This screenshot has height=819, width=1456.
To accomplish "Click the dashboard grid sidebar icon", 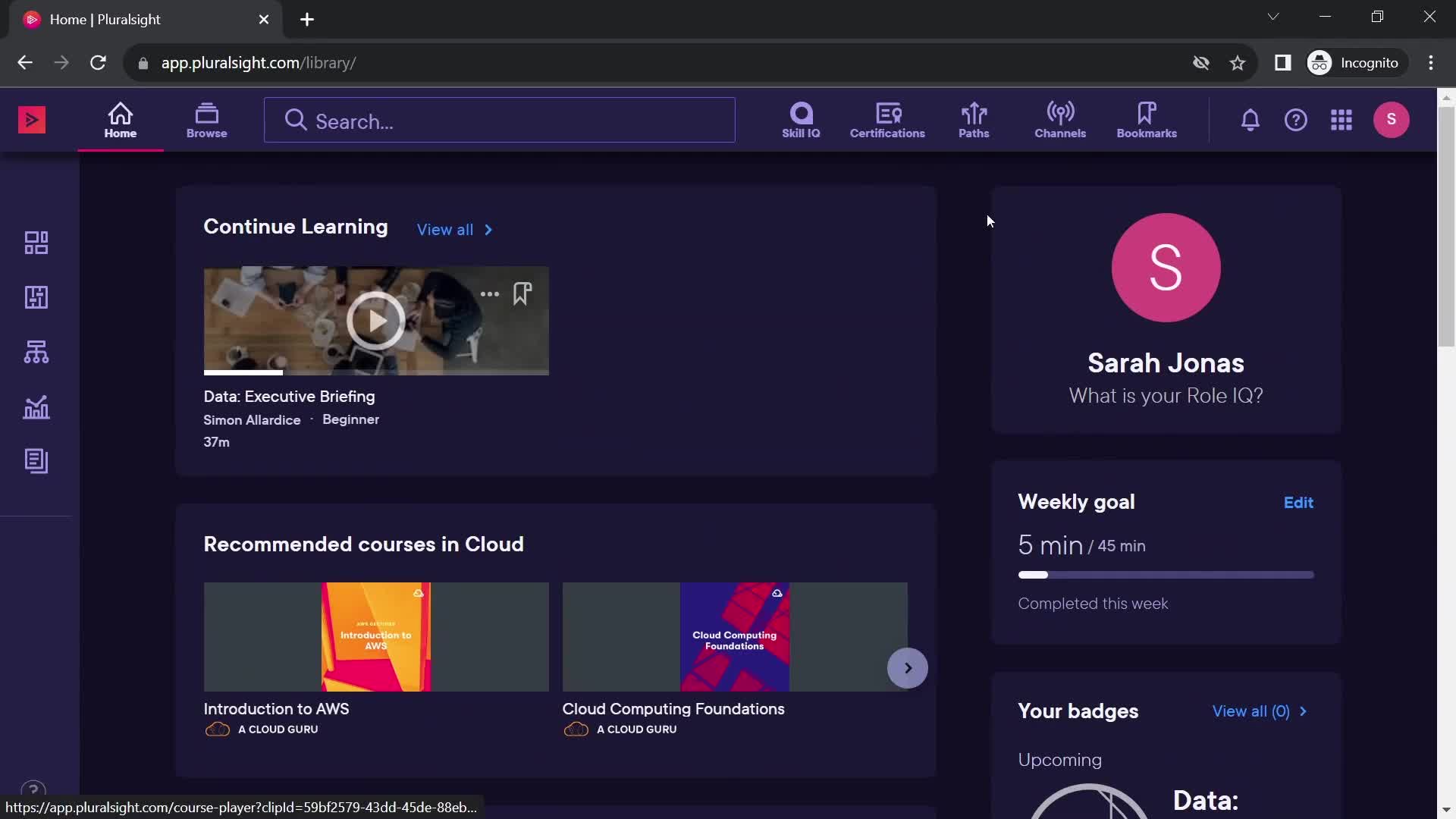I will click(x=36, y=243).
